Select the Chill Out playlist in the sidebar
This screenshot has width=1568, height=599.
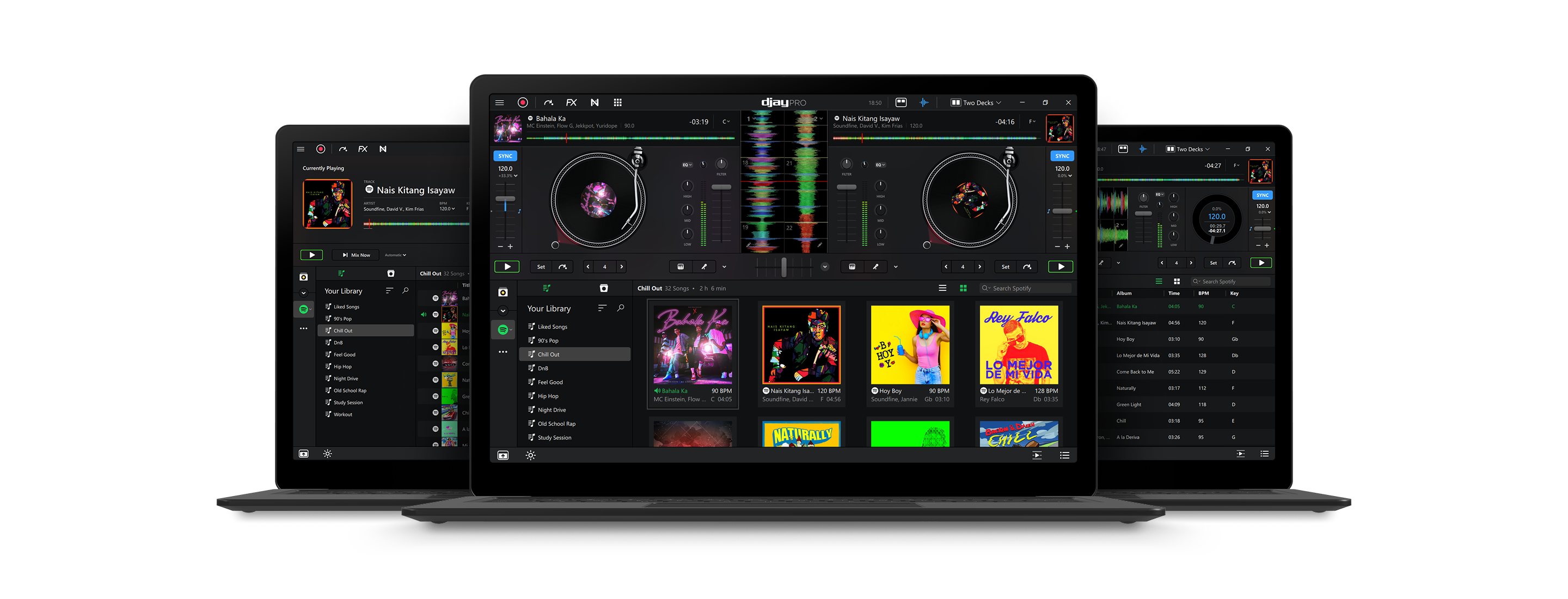[548, 353]
